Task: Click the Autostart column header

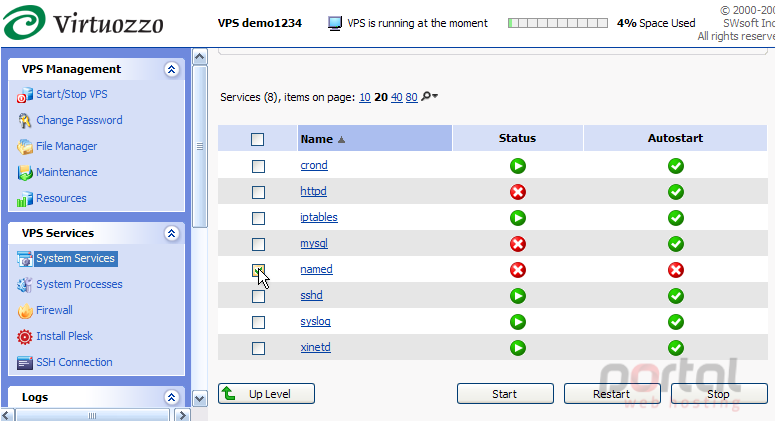Action: (x=675, y=138)
